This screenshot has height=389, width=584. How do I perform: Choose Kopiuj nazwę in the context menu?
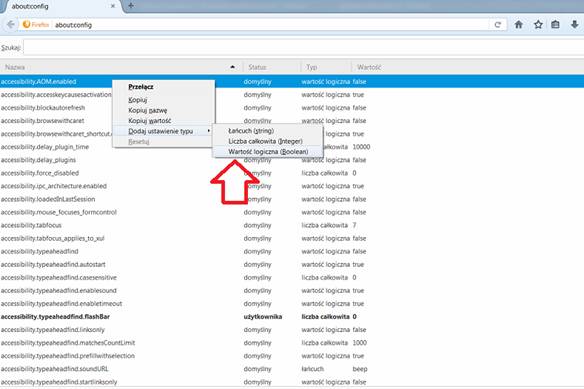(164, 110)
